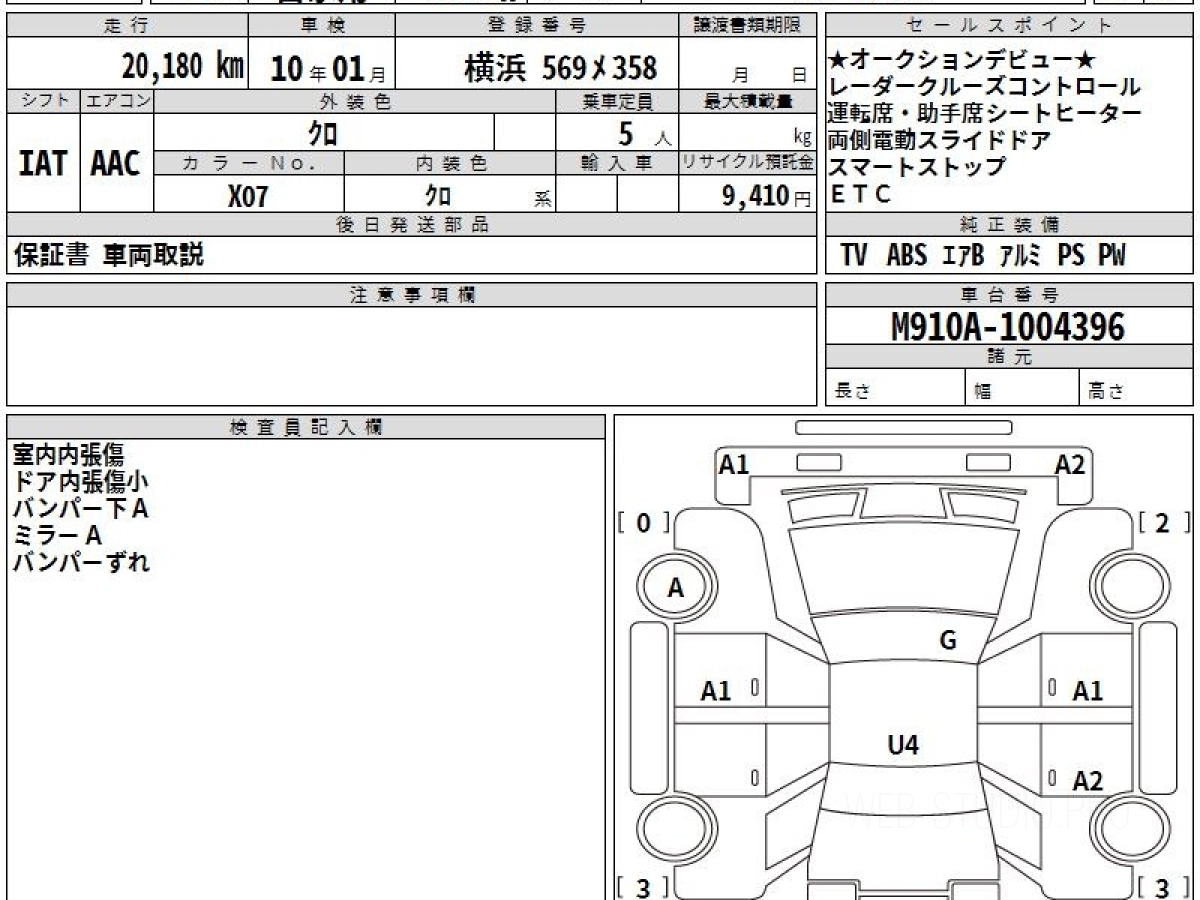
Task: Click the A2 mark at front bumper corner
Action: 1069,464
